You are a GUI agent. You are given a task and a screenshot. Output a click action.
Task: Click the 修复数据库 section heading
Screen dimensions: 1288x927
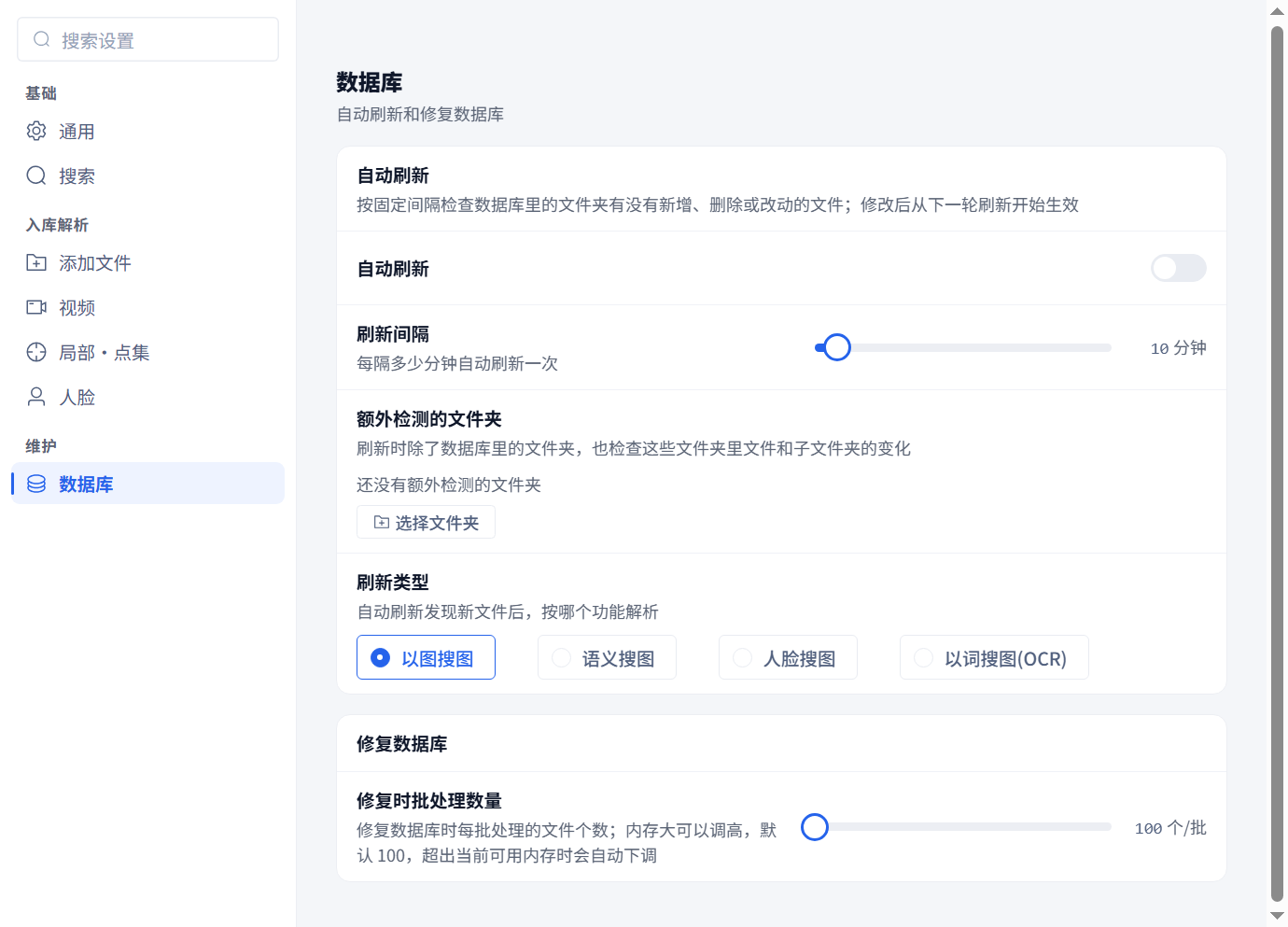point(402,744)
